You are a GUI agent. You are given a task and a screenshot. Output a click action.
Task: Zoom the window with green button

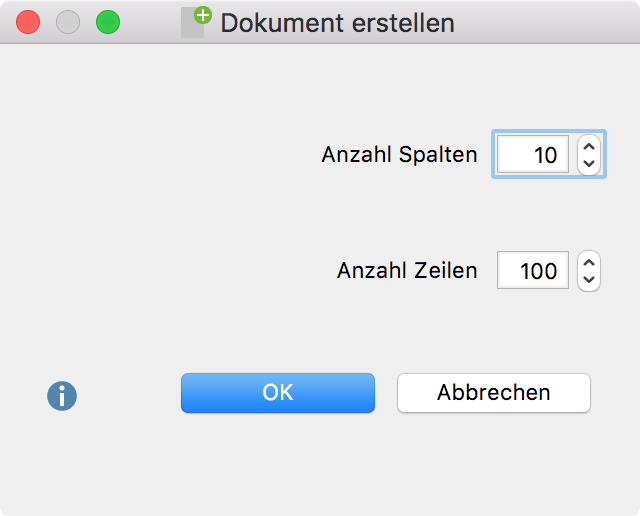pos(108,22)
